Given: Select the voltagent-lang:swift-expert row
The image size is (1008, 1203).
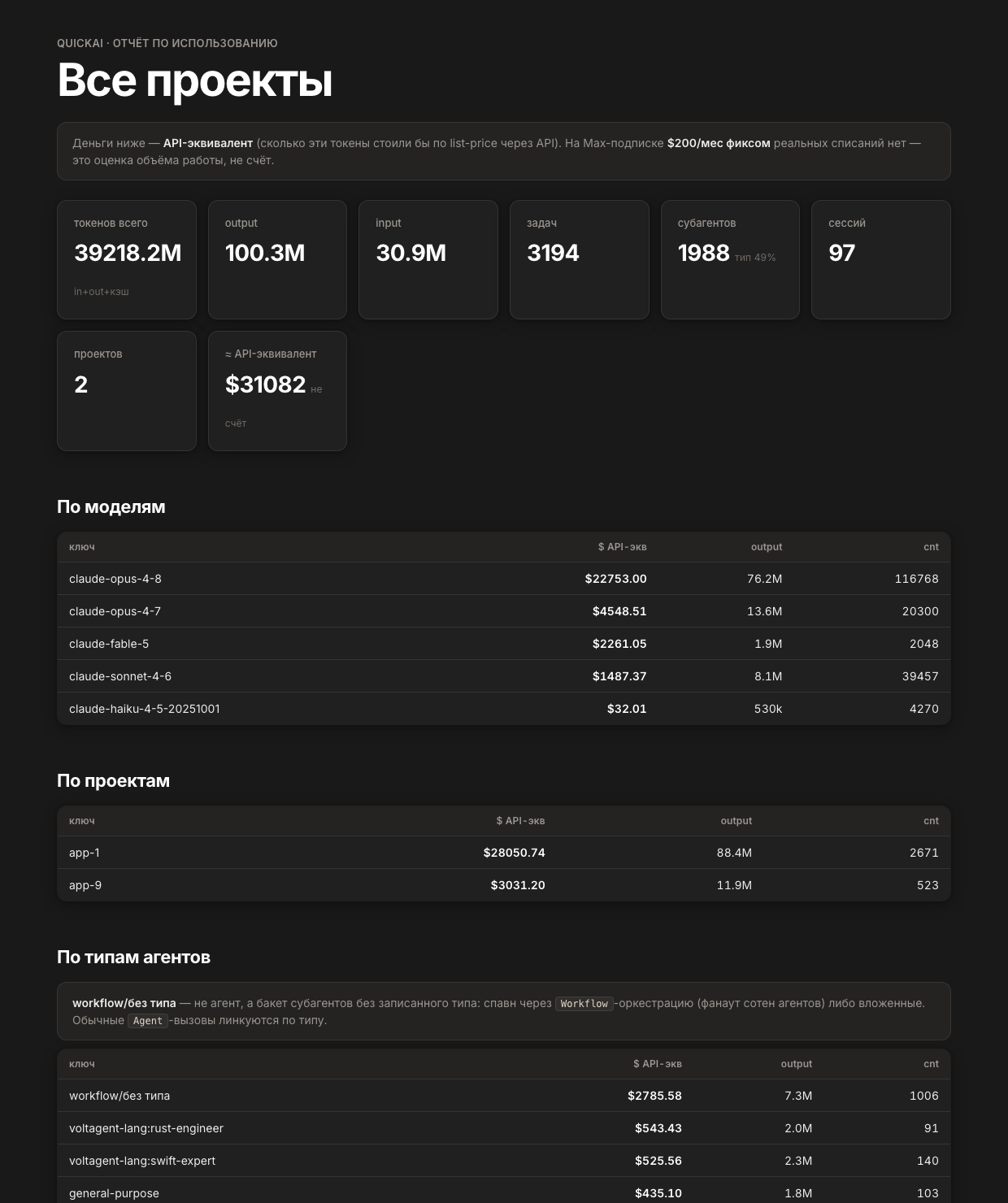Looking at the screenshot, I should pyautogui.click(x=504, y=1161).
